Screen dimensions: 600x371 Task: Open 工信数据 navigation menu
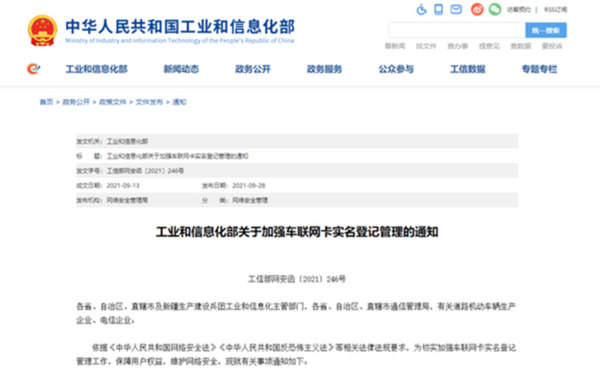pyautogui.click(x=468, y=69)
